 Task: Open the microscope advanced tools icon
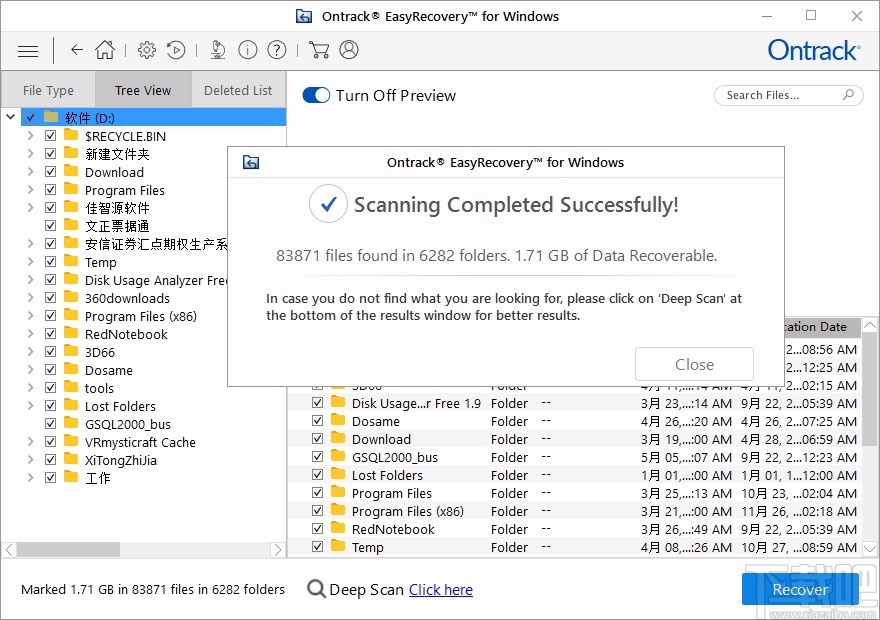click(x=218, y=50)
